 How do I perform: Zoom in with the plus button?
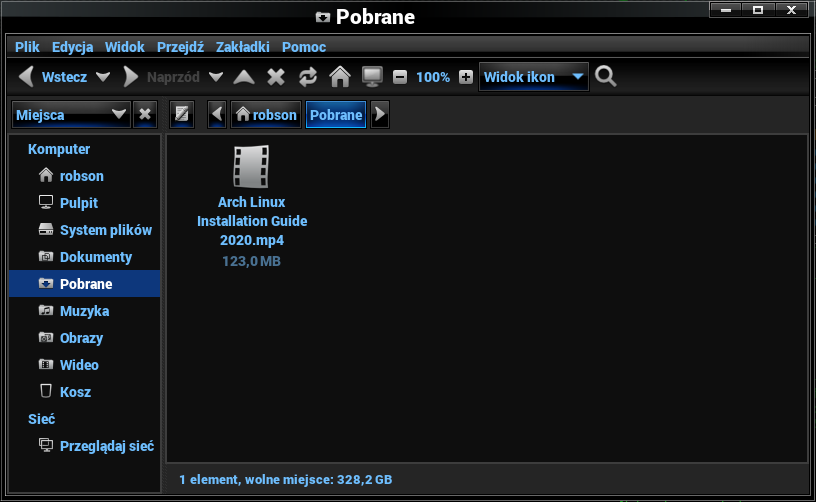click(x=466, y=77)
